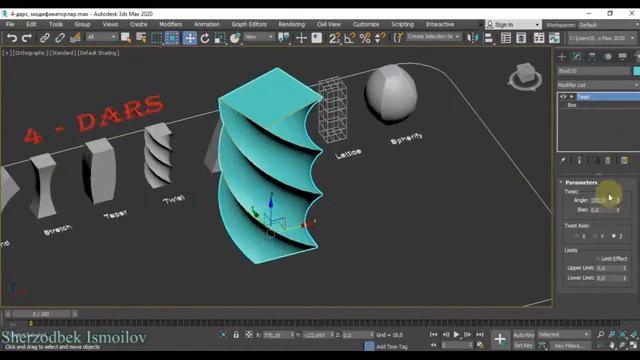Click the Redo arrow icon
This screenshot has height=360, width=640.
[x=27, y=38]
